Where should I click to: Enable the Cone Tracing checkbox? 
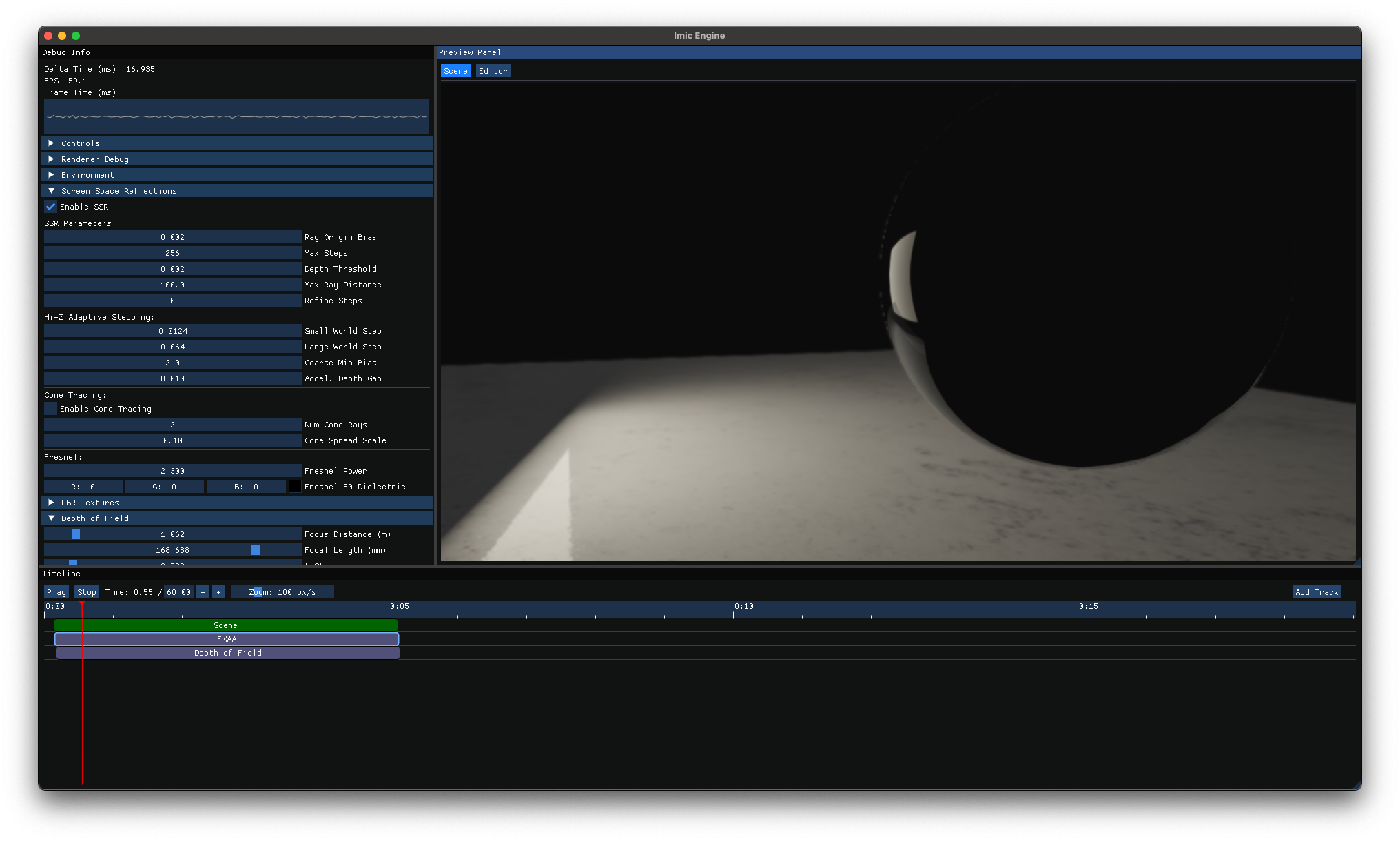pos(51,409)
